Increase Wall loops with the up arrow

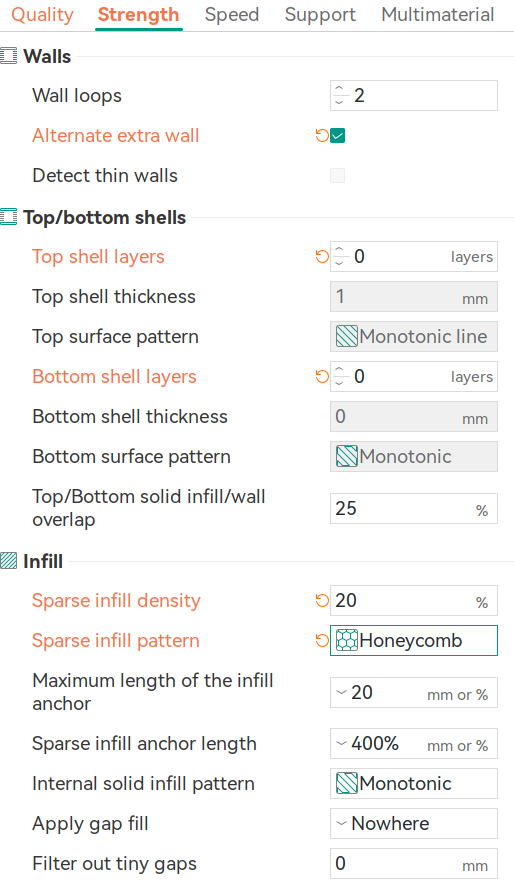click(x=339, y=89)
